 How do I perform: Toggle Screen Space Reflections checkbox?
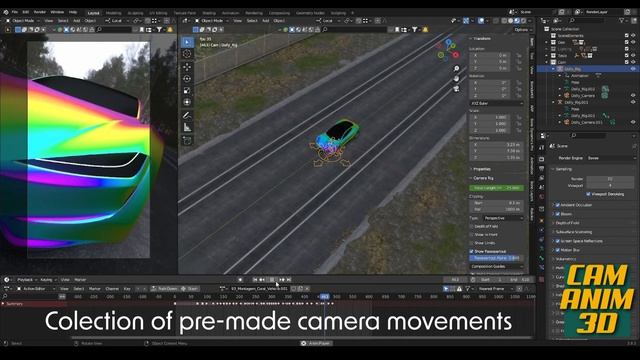(x=558, y=241)
